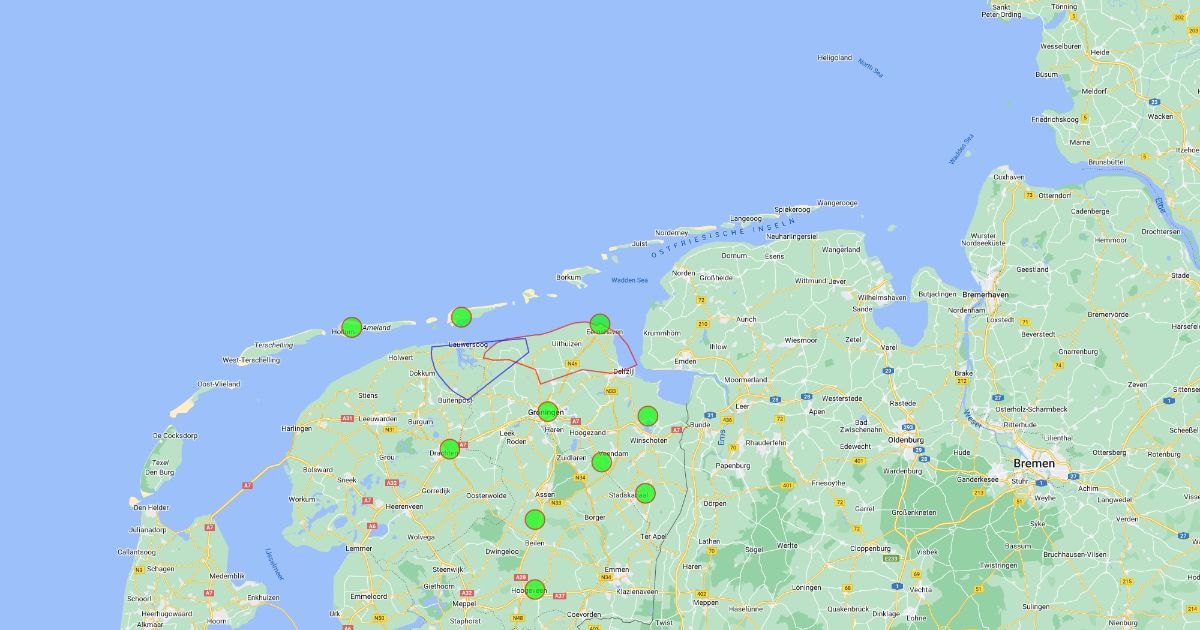This screenshot has width=1200, height=630.
Task: Click the Wangerooge island label
Action: [837, 203]
